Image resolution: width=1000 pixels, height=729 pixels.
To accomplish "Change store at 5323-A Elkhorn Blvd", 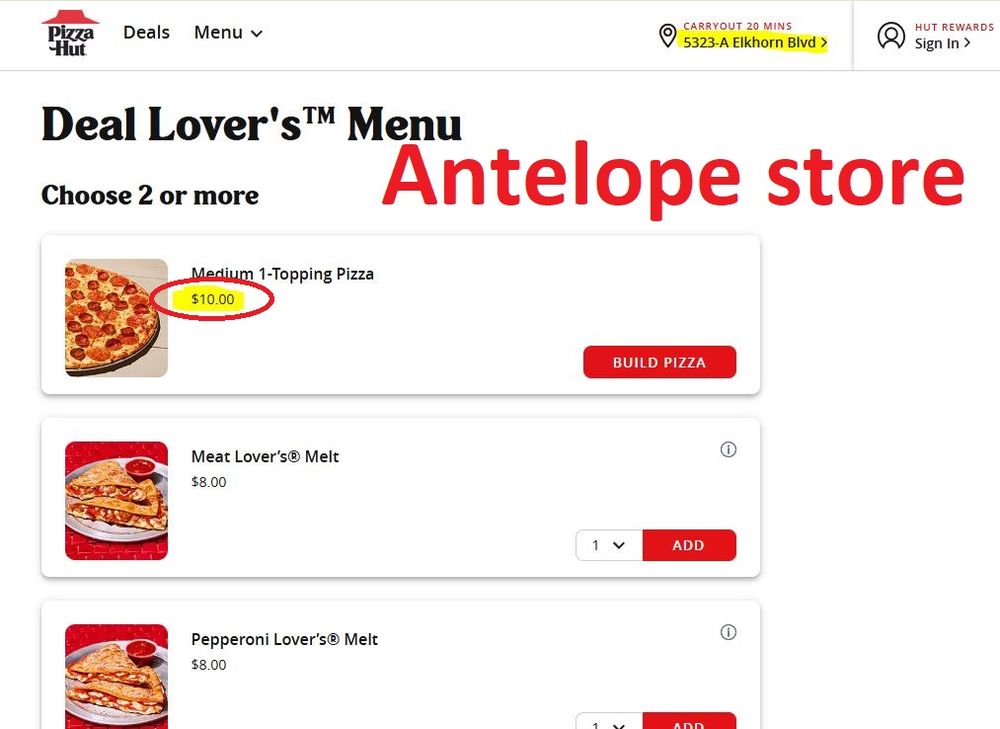I will click(750, 43).
